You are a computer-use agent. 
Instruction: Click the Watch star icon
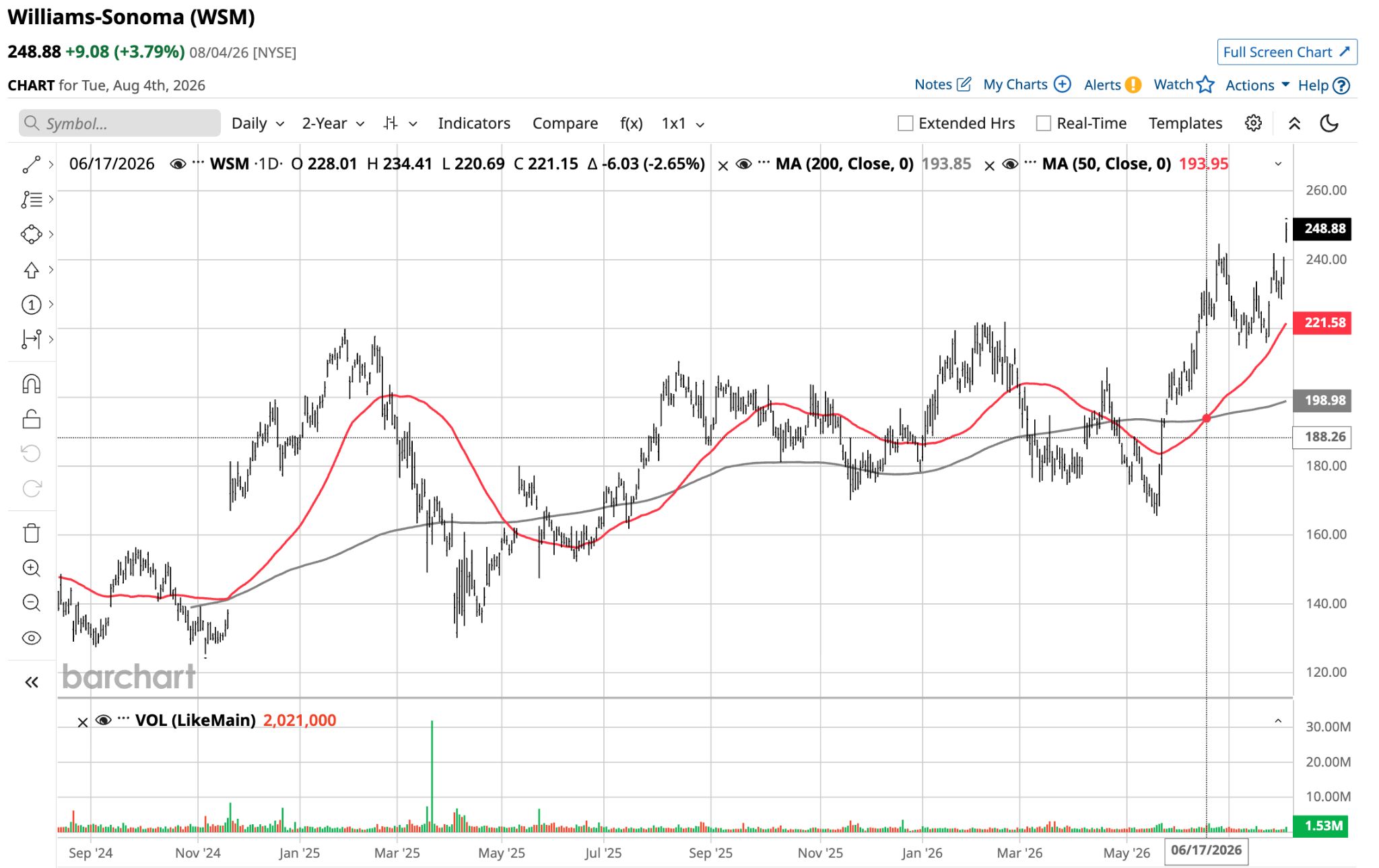(1205, 84)
